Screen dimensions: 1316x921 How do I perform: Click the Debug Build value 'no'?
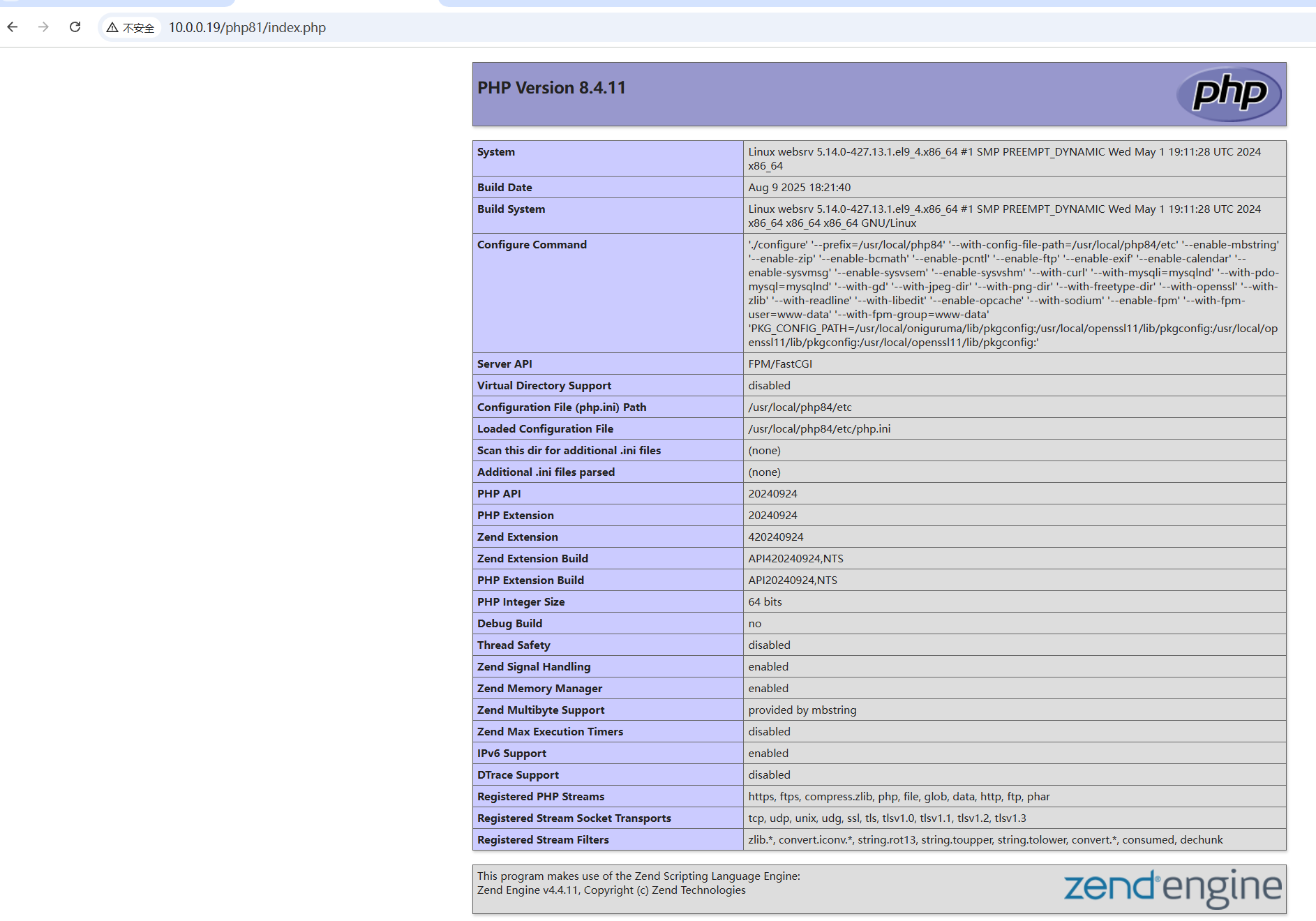tap(755, 624)
